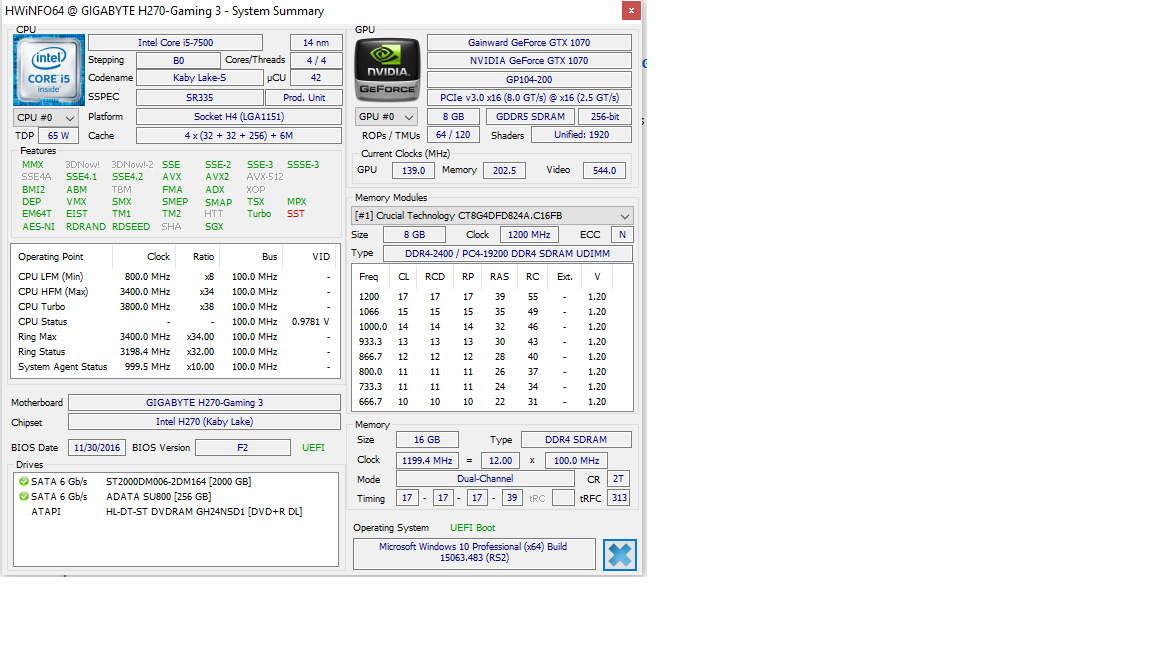The width and height of the screenshot is (1152, 648).
Task: Click the Video clock value 544.0
Action: pos(604,170)
